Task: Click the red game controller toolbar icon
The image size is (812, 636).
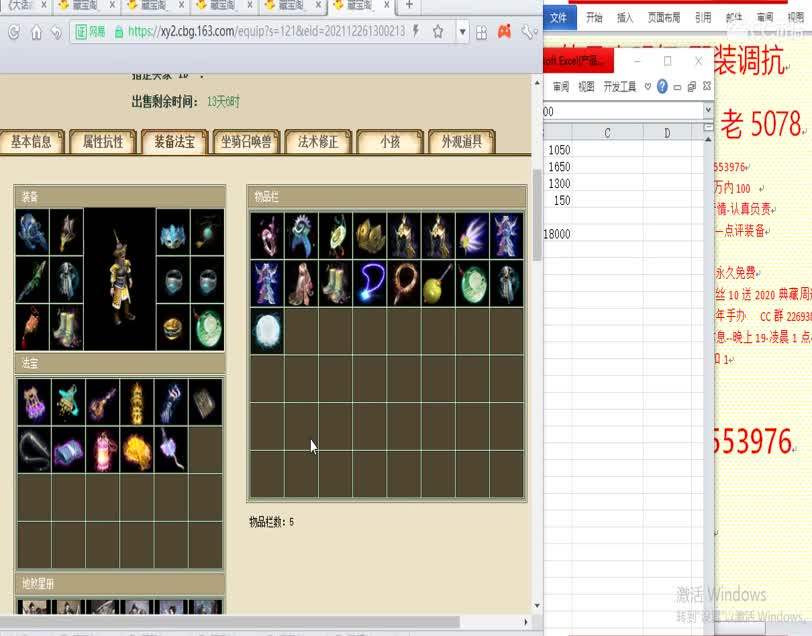Action: [504, 32]
